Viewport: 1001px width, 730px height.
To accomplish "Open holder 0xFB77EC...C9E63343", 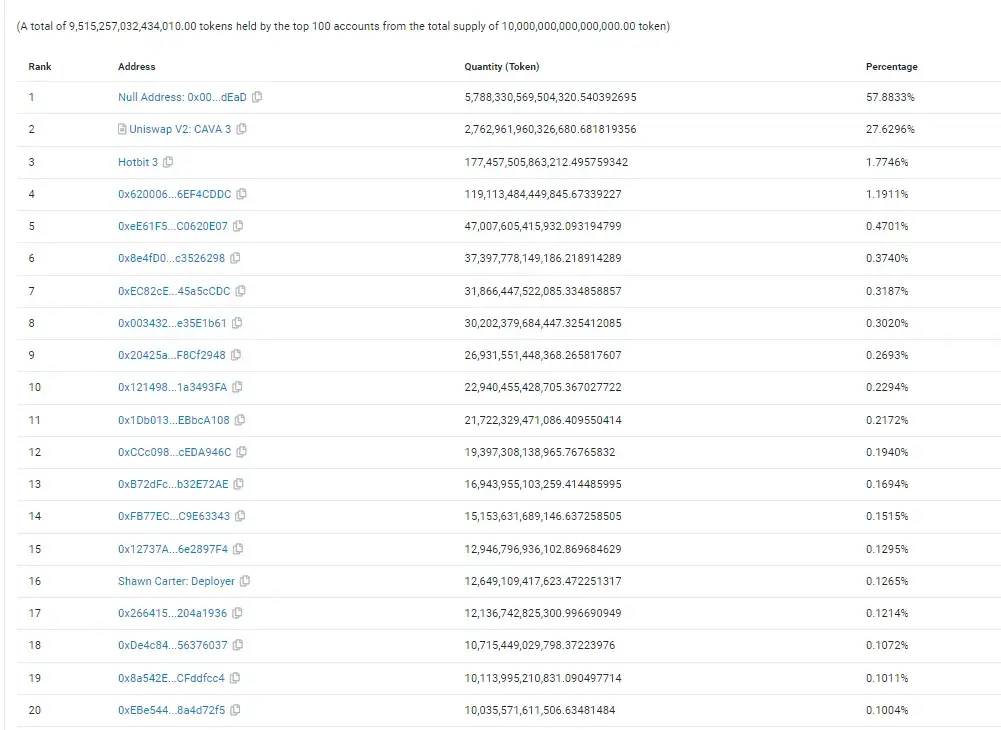I will point(174,516).
